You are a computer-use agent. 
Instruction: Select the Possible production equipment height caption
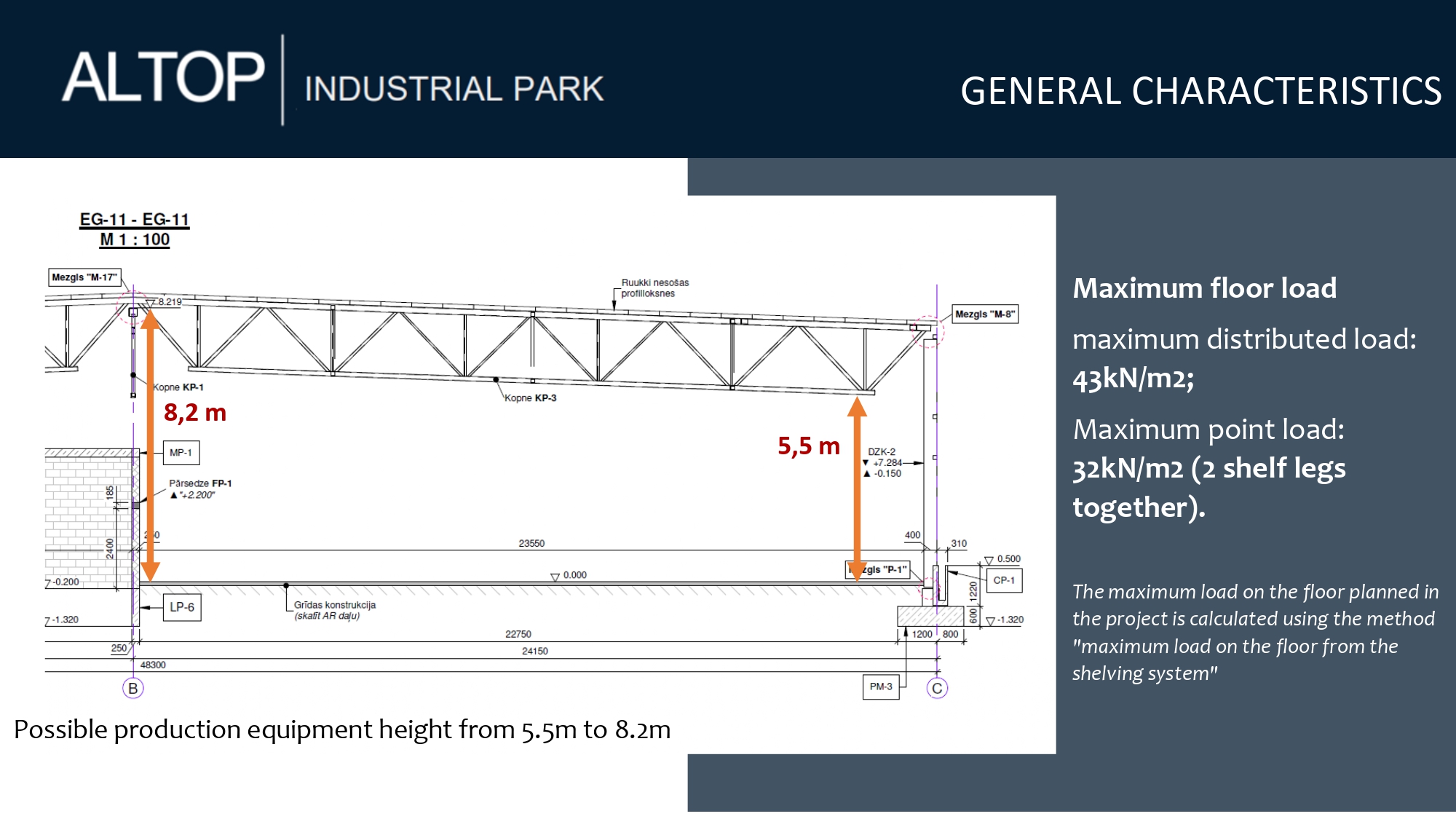pyautogui.click(x=342, y=729)
